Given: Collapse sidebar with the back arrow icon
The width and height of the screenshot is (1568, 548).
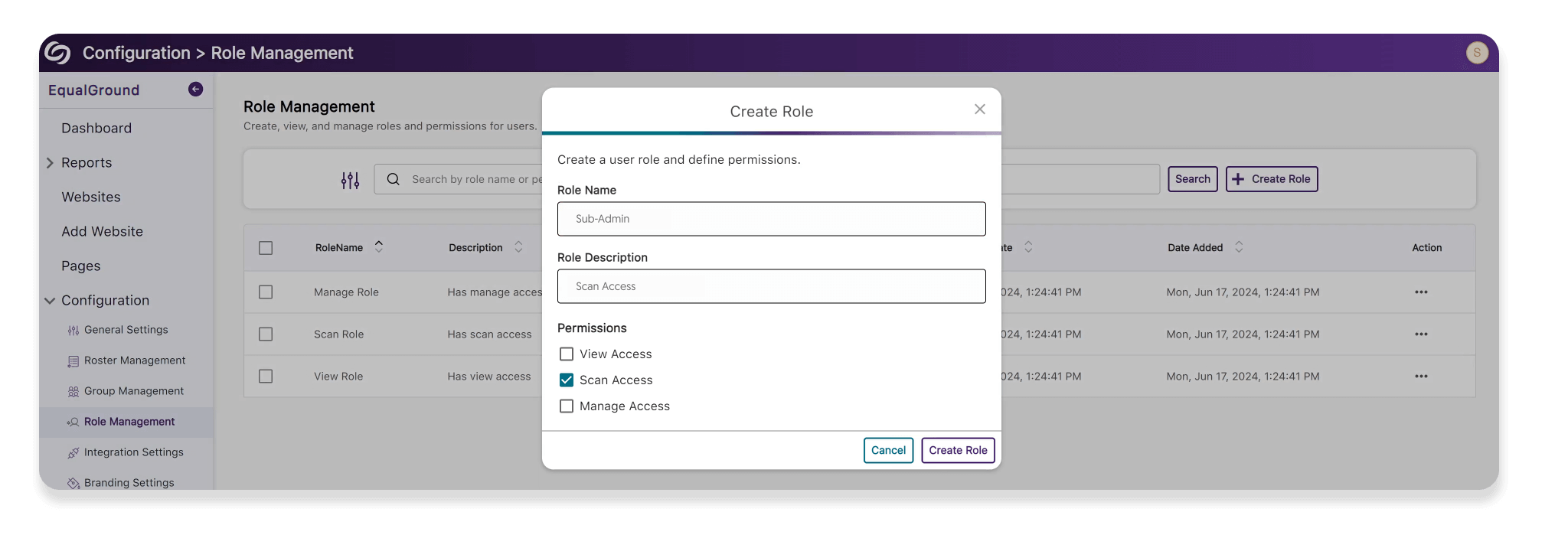Looking at the screenshot, I should pos(195,90).
